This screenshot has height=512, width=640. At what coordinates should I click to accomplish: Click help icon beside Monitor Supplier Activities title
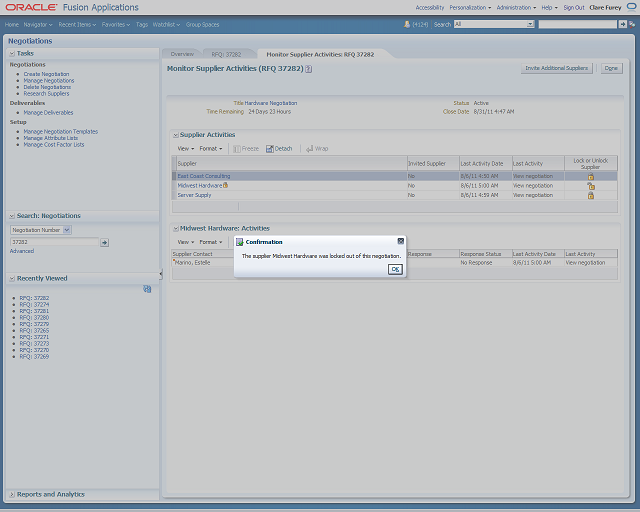tap(309, 69)
